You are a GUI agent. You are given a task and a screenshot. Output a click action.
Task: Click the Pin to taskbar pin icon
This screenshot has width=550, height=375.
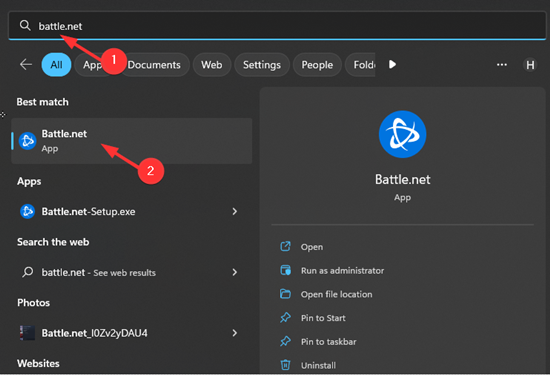click(285, 341)
